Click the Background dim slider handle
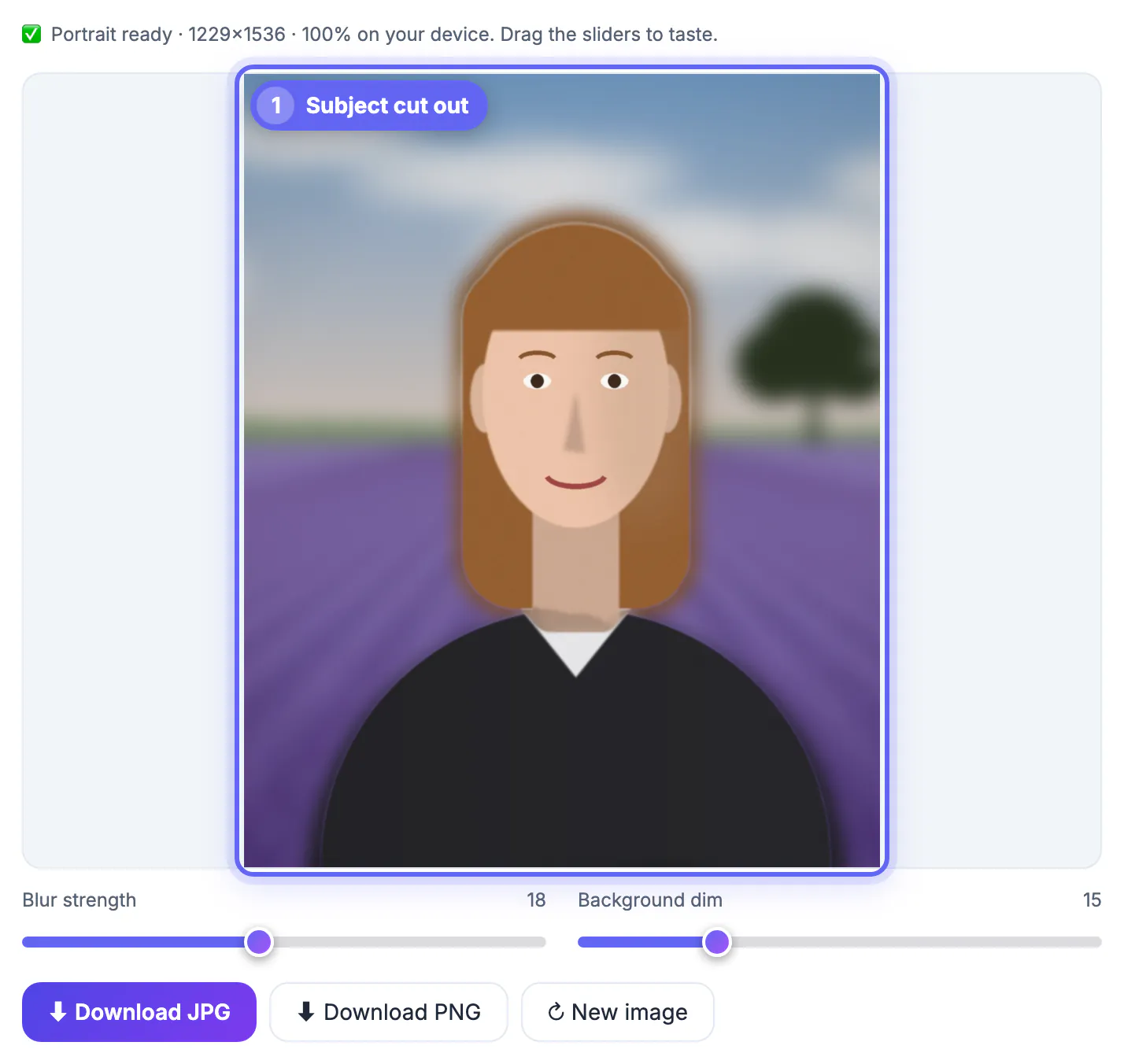This screenshot has height=1064, width=1124. pos(717,941)
